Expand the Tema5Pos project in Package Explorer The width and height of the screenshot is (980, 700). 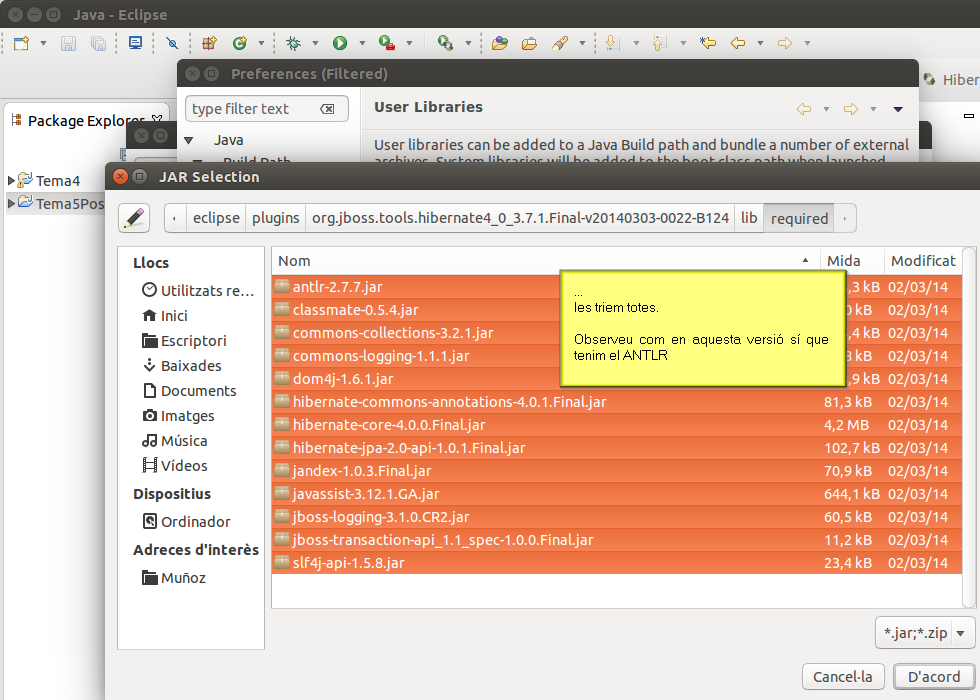coord(11,203)
